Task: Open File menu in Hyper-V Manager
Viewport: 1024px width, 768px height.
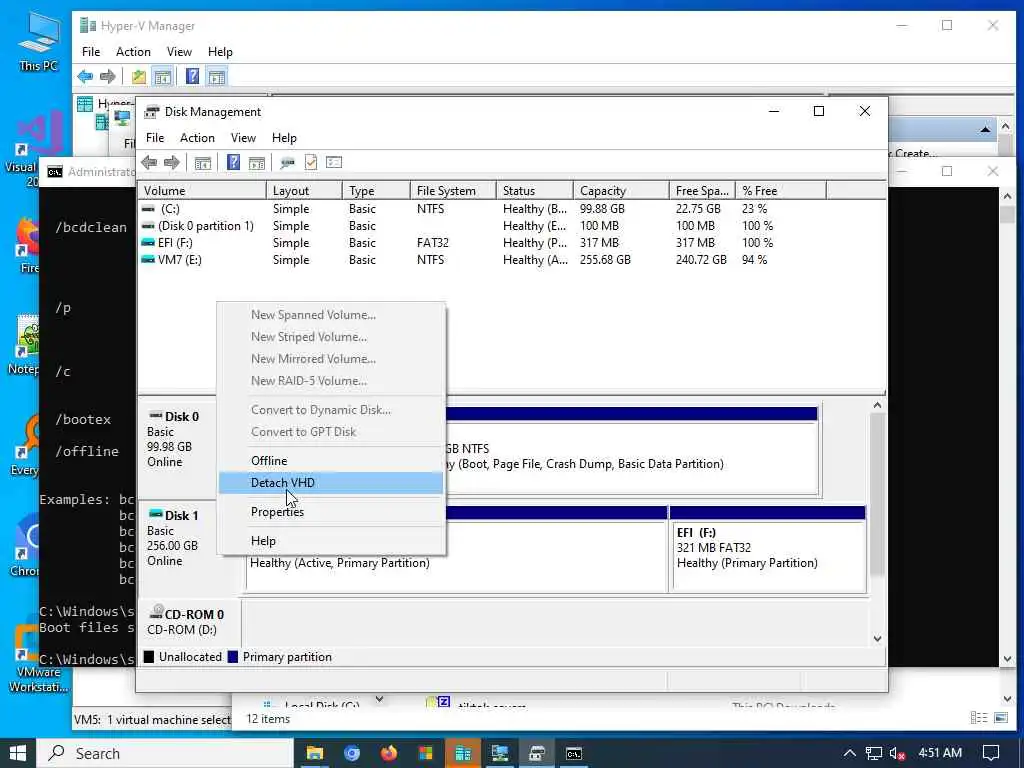Action: (91, 52)
